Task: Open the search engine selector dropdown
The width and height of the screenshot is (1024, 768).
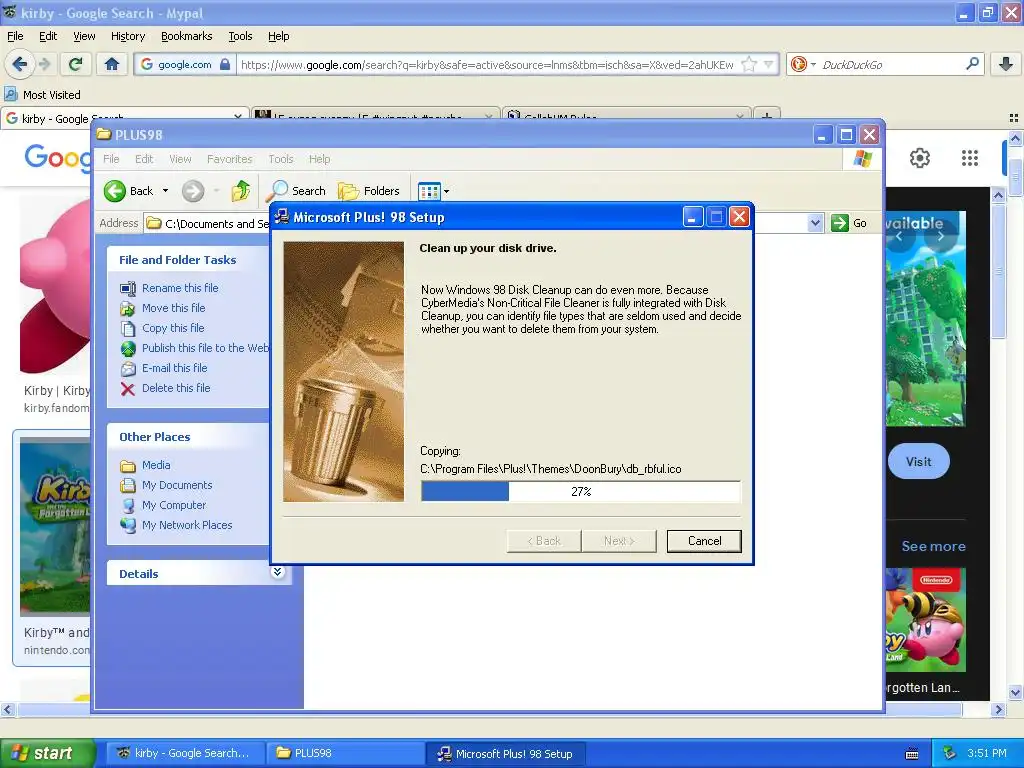Action: pos(813,65)
